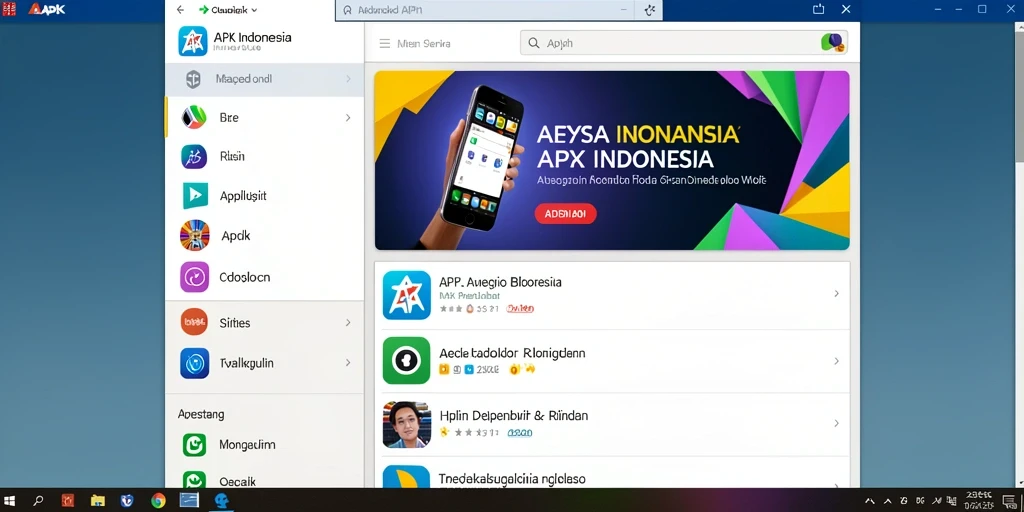
Task: Click the Mien Serira menu label
Action: (x=424, y=44)
